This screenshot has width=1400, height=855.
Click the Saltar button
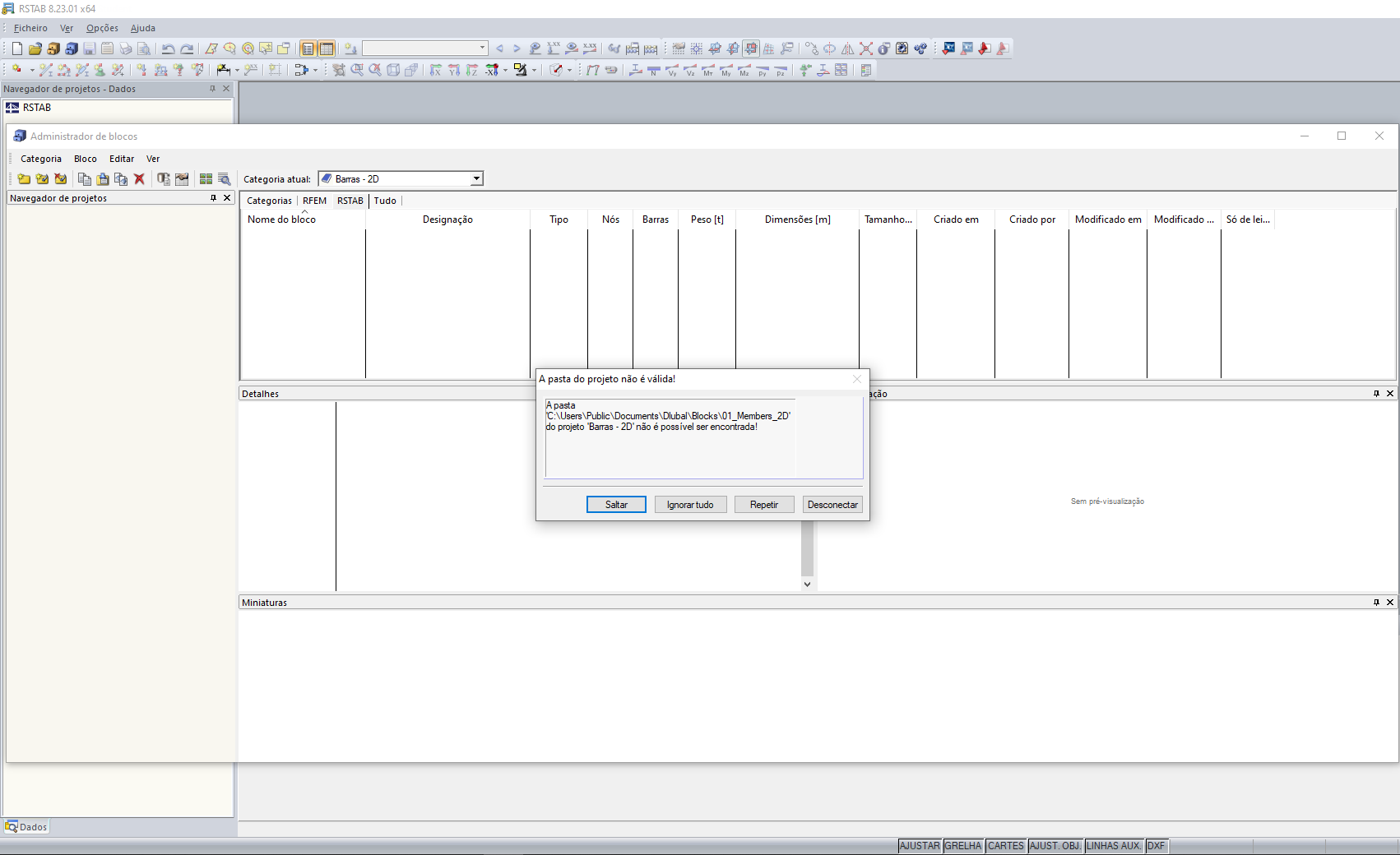point(616,505)
